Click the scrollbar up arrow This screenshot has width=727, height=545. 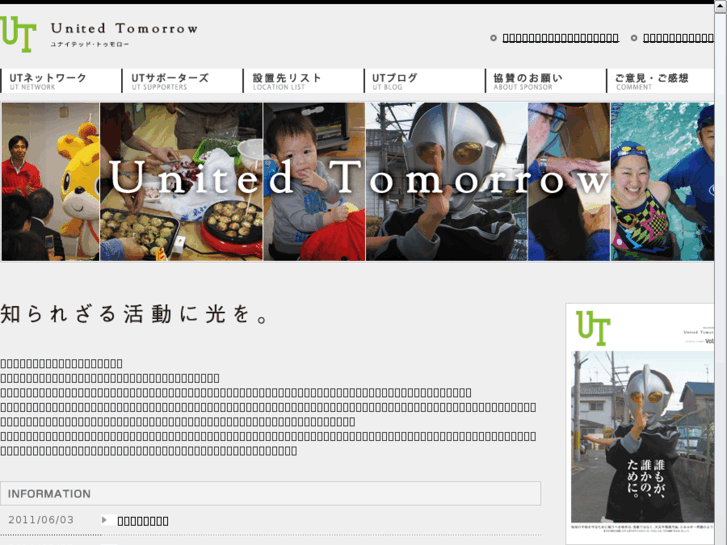click(x=721, y=7)
